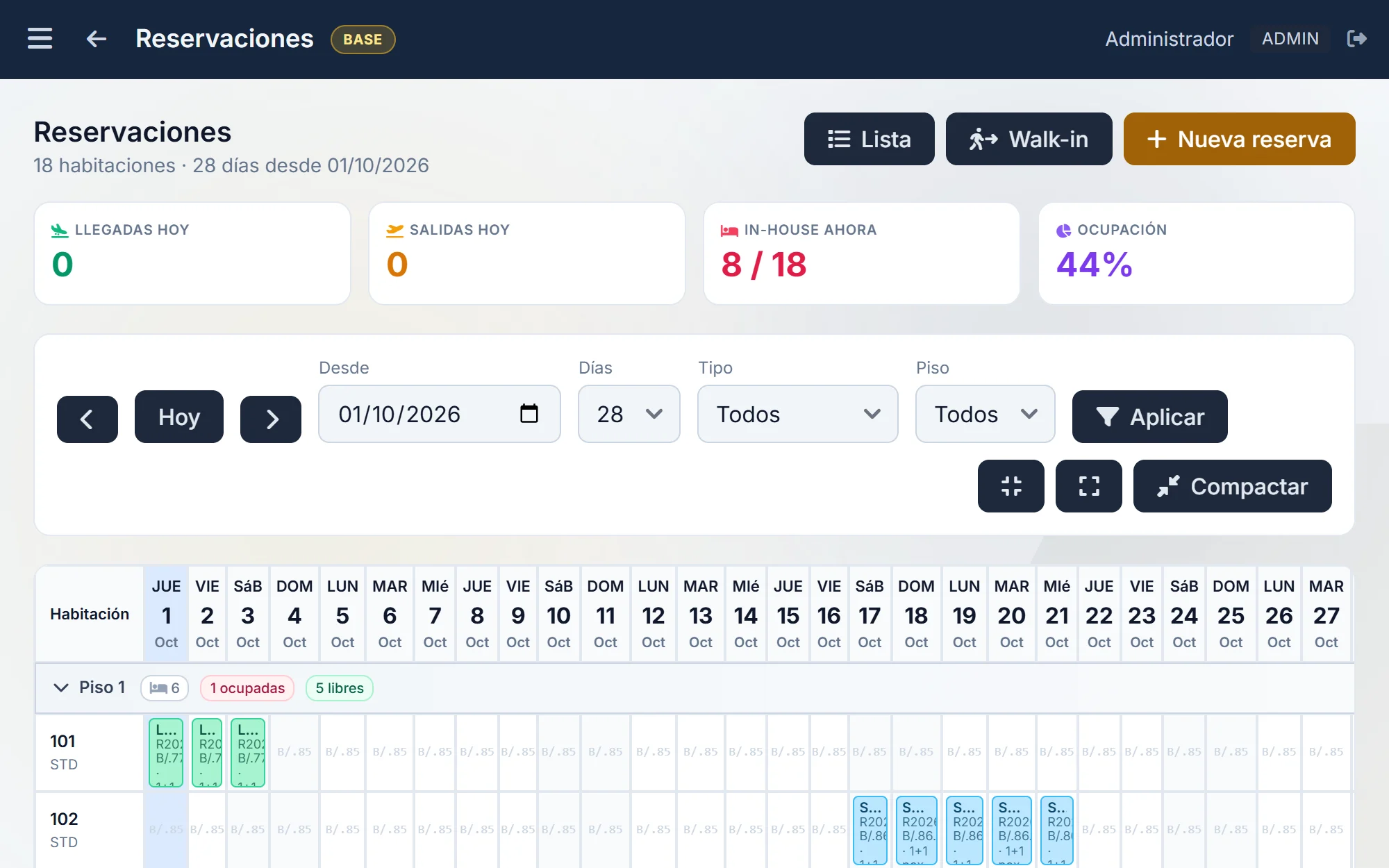Image resolution: width=1389 pixels, height=868 pixels.
Task: Click the Administrador user name
Action: click(1170, 39)
